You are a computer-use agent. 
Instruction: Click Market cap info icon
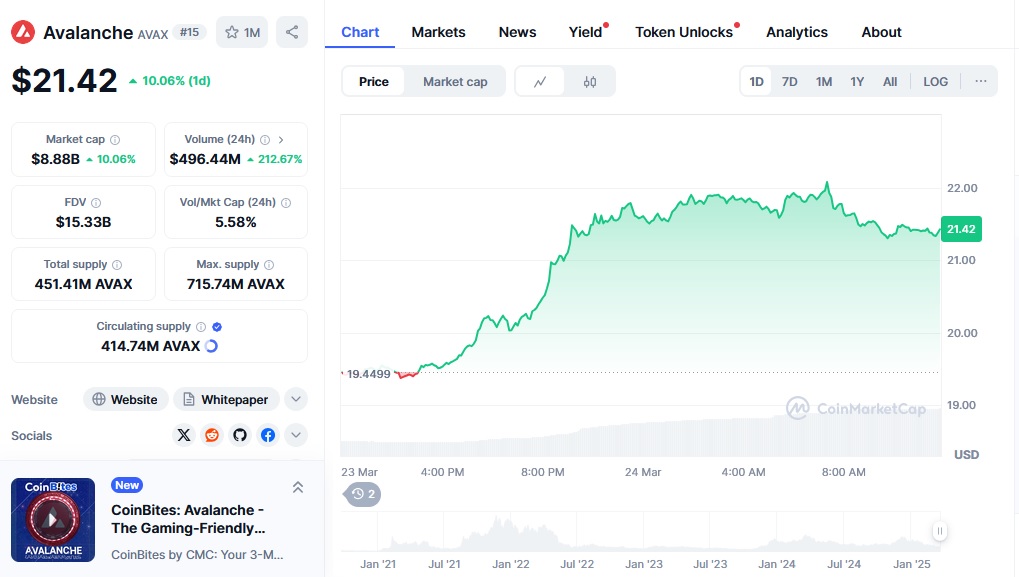115,140
